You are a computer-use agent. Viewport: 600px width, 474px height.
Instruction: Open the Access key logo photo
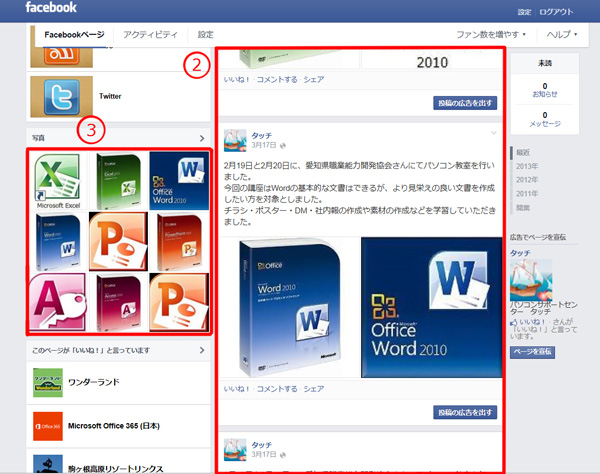(58, 302)
